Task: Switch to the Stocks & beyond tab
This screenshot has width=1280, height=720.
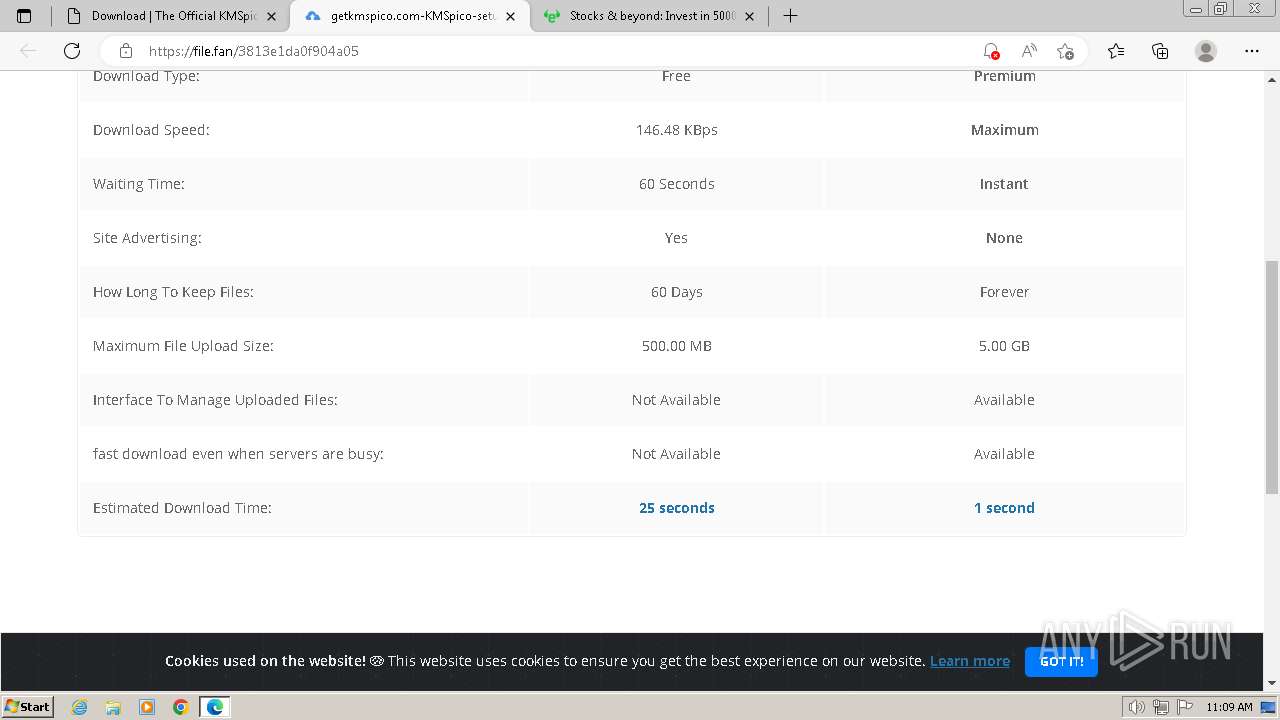Action: click(x=650, y=16)
